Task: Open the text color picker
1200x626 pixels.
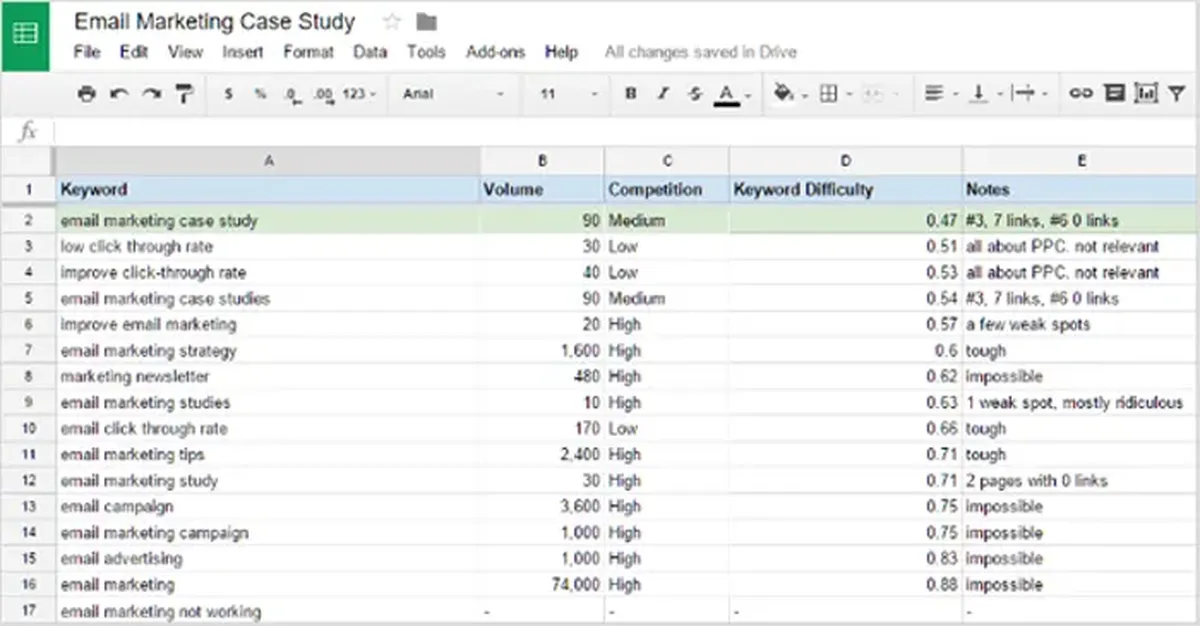Action: [731, 94]
